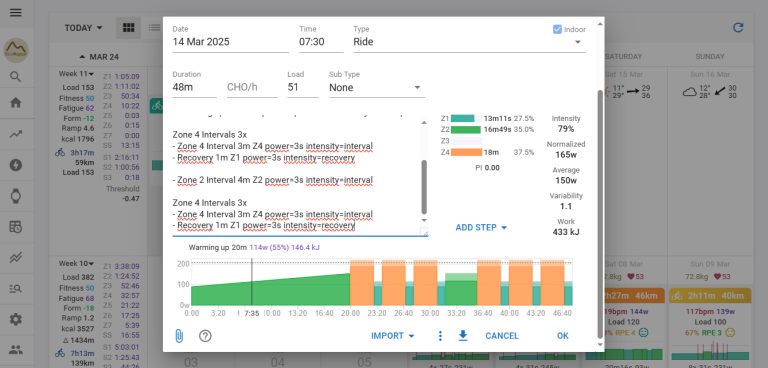Click the textarea resize handle
The width and height of the screenshot is (768, 368).
coord(424,233)
